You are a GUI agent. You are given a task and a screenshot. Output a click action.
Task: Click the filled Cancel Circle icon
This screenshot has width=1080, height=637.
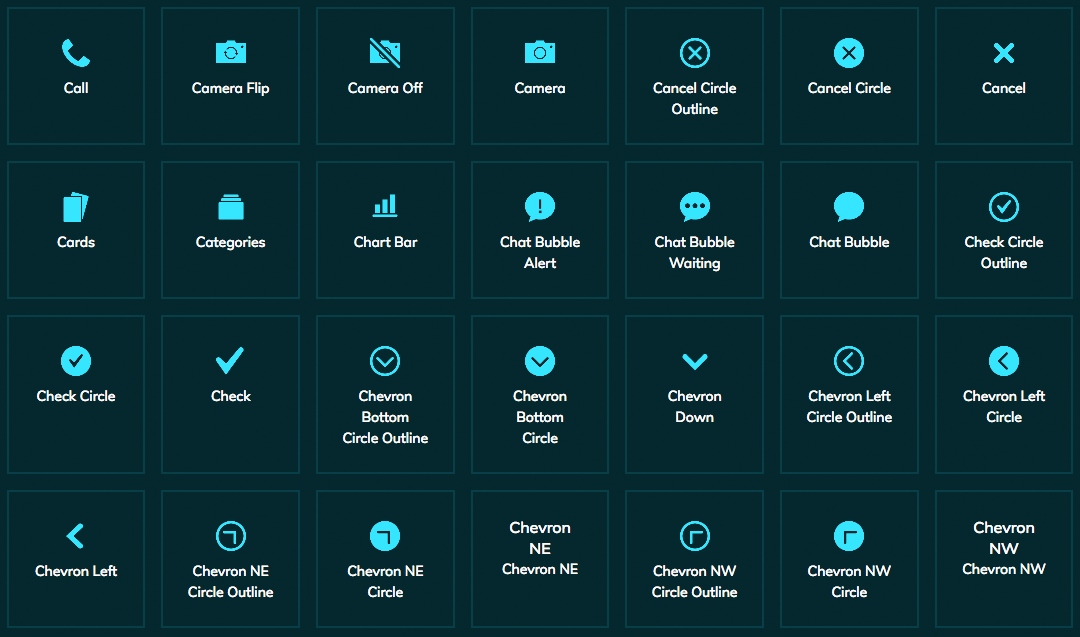[x=849, y=53]
